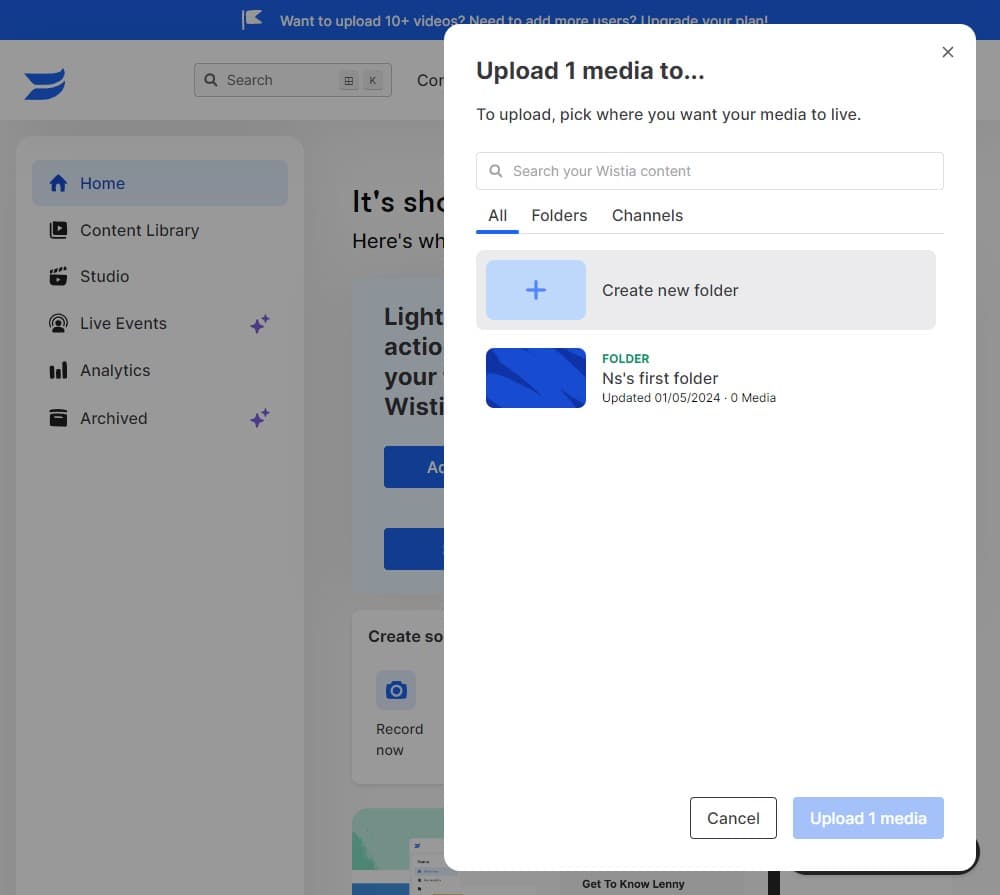Switch to the All tab

(497, 216)
